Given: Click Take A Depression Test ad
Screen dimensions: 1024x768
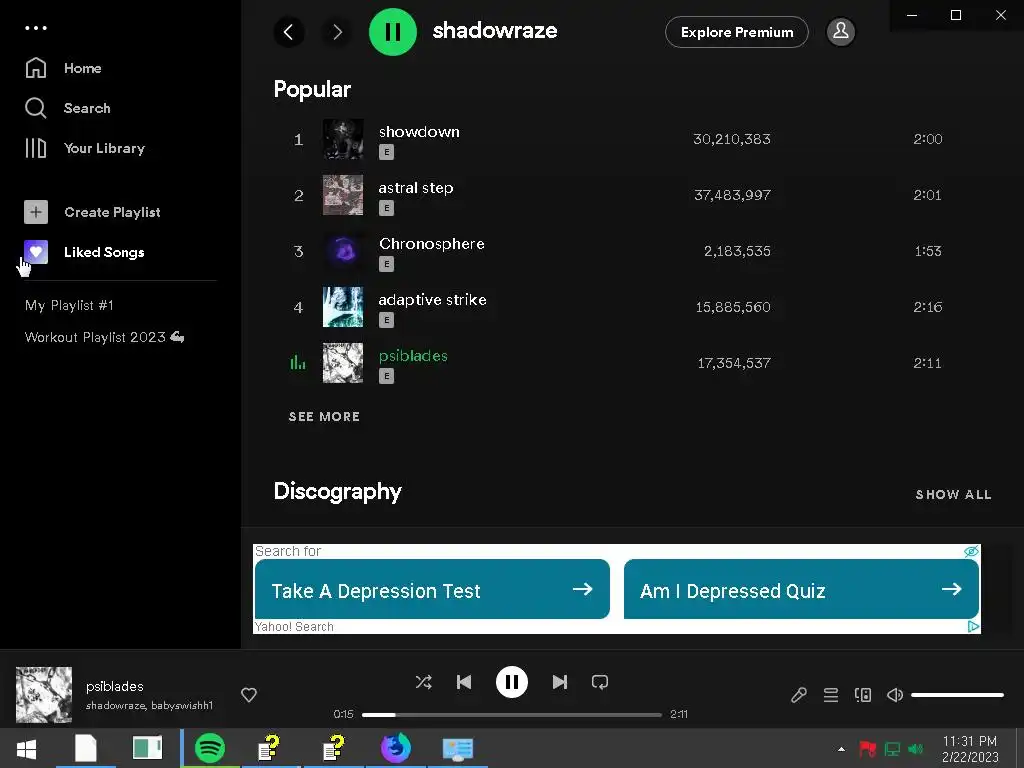Looking at the screenshot, I should (432, 589).
